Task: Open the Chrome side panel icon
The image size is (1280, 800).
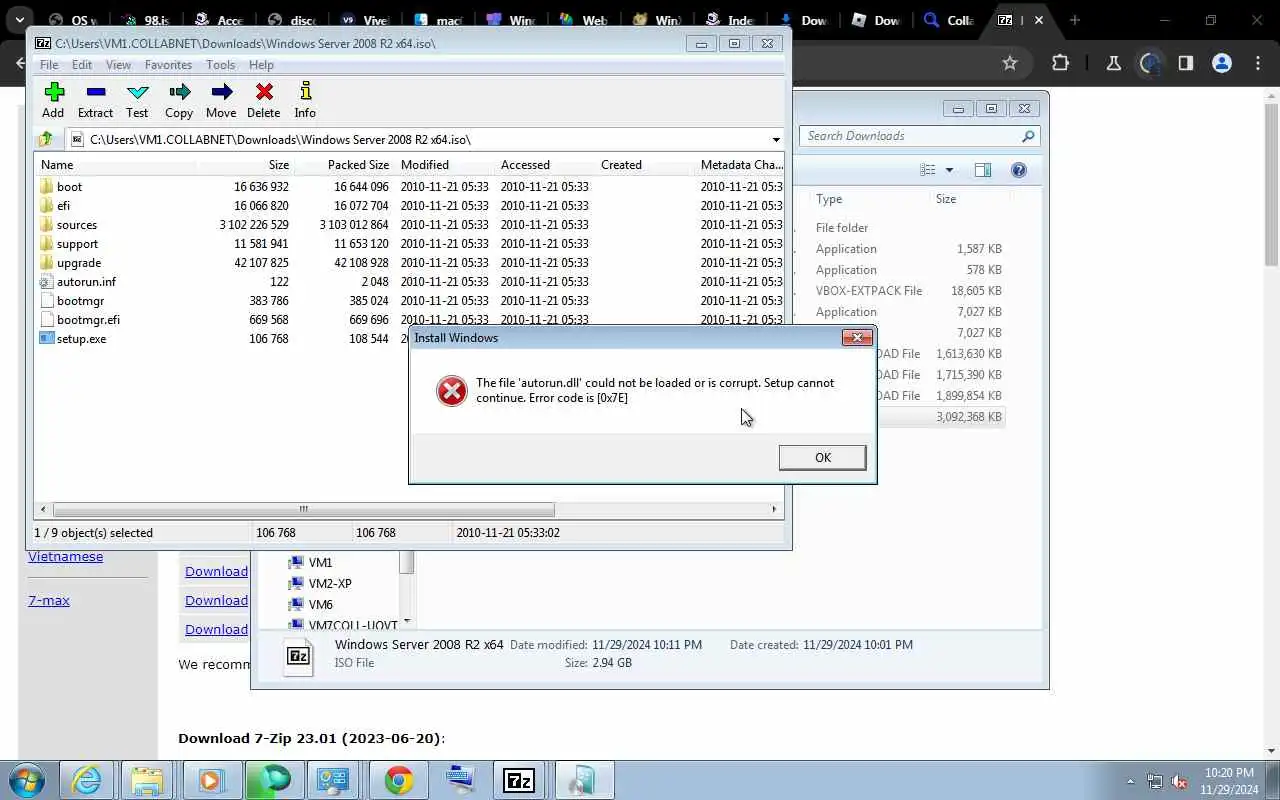Action: point(1185,63)
